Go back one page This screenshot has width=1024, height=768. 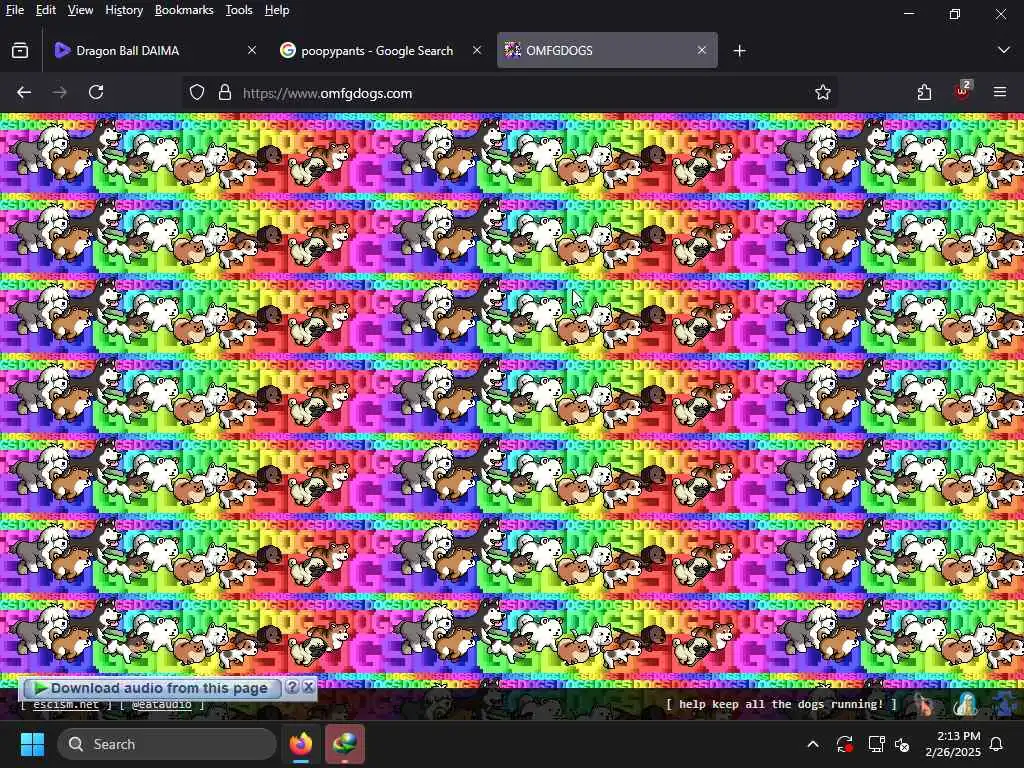coord(24,93)
